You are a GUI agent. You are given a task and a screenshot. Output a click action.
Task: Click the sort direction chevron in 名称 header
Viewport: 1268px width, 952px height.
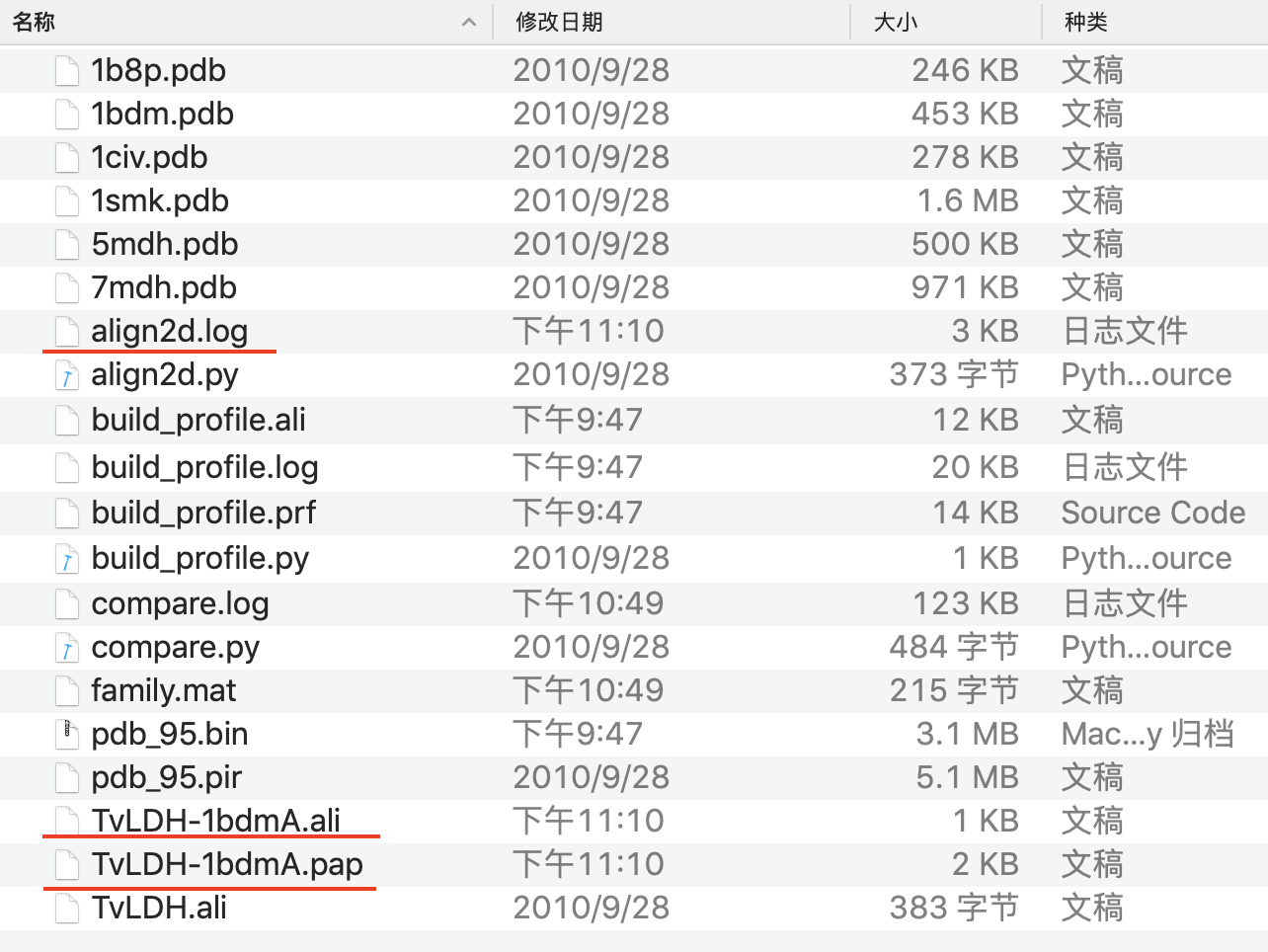tap(468, 22)
